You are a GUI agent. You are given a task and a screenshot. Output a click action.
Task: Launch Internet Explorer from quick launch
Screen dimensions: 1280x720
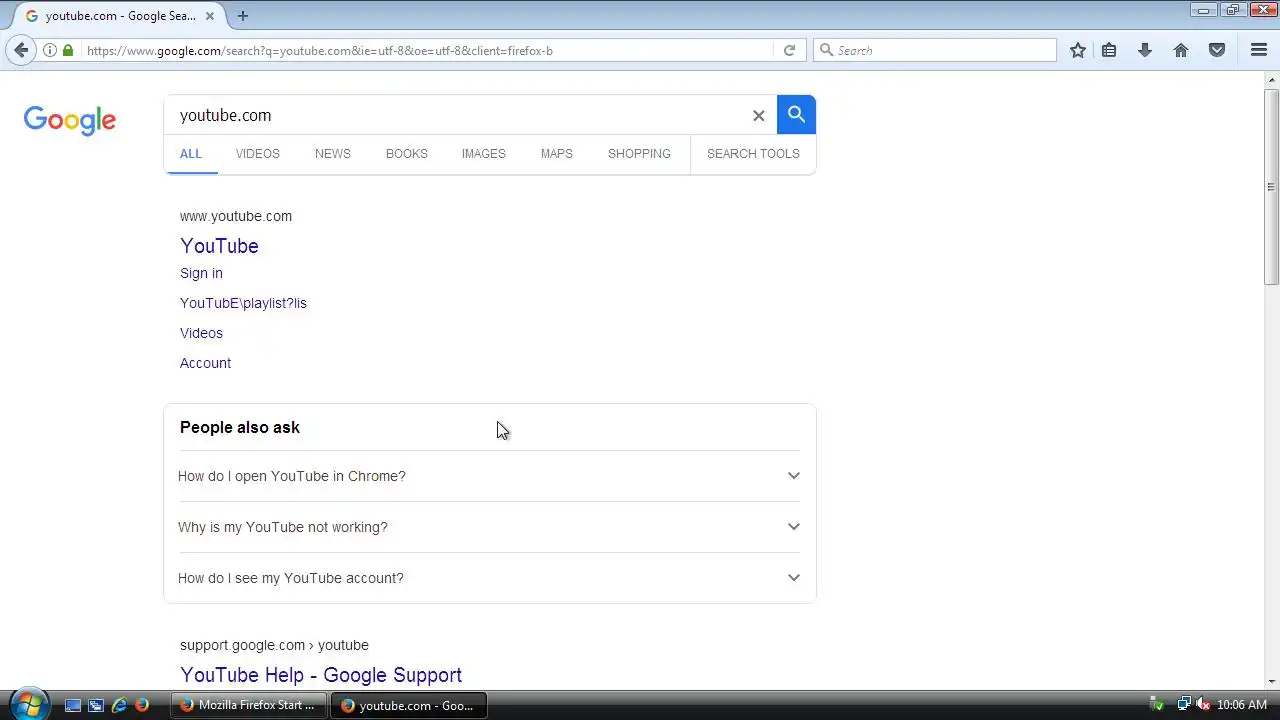pos(119,705)
